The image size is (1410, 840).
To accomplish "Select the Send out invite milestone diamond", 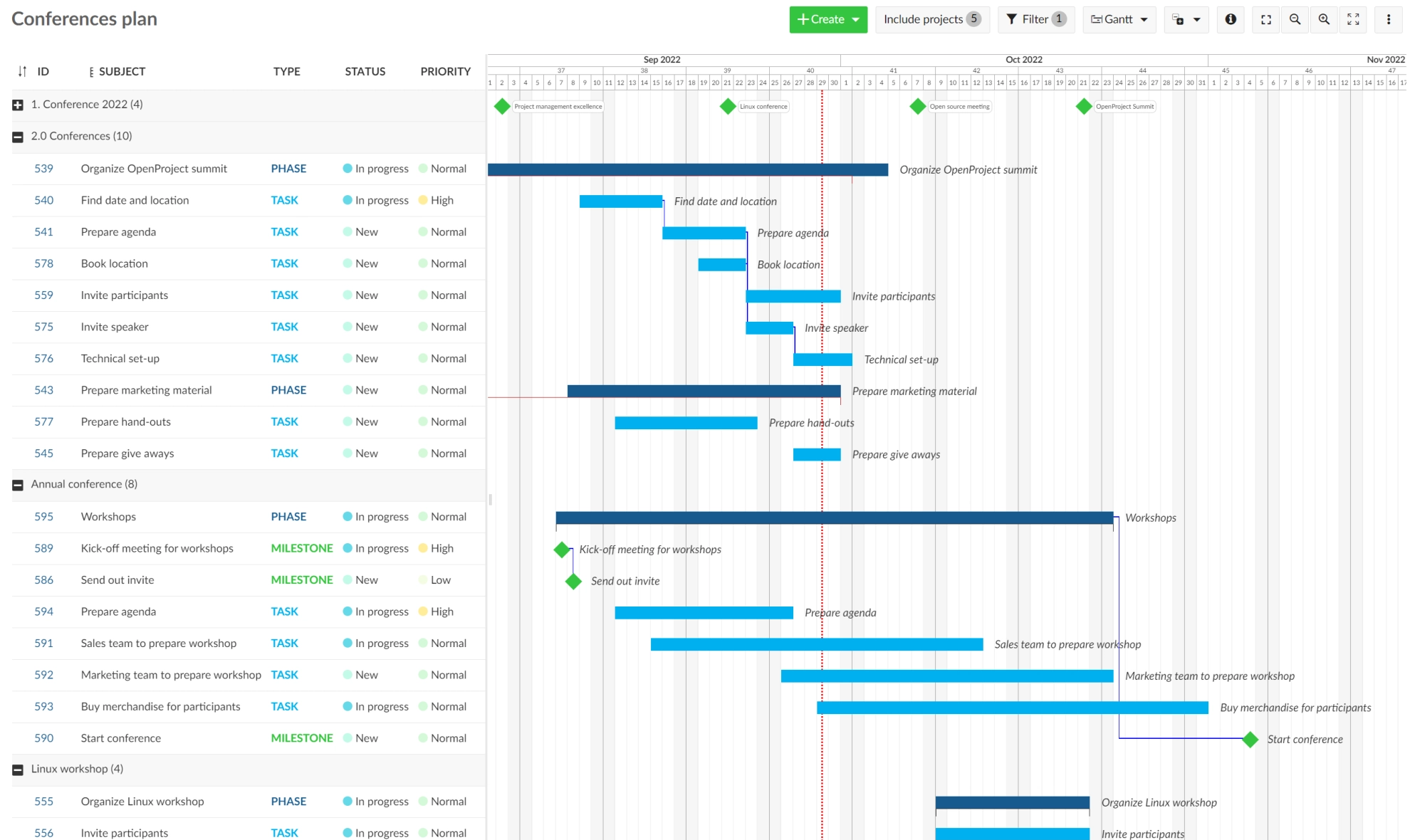I will (x=573, y=581).
